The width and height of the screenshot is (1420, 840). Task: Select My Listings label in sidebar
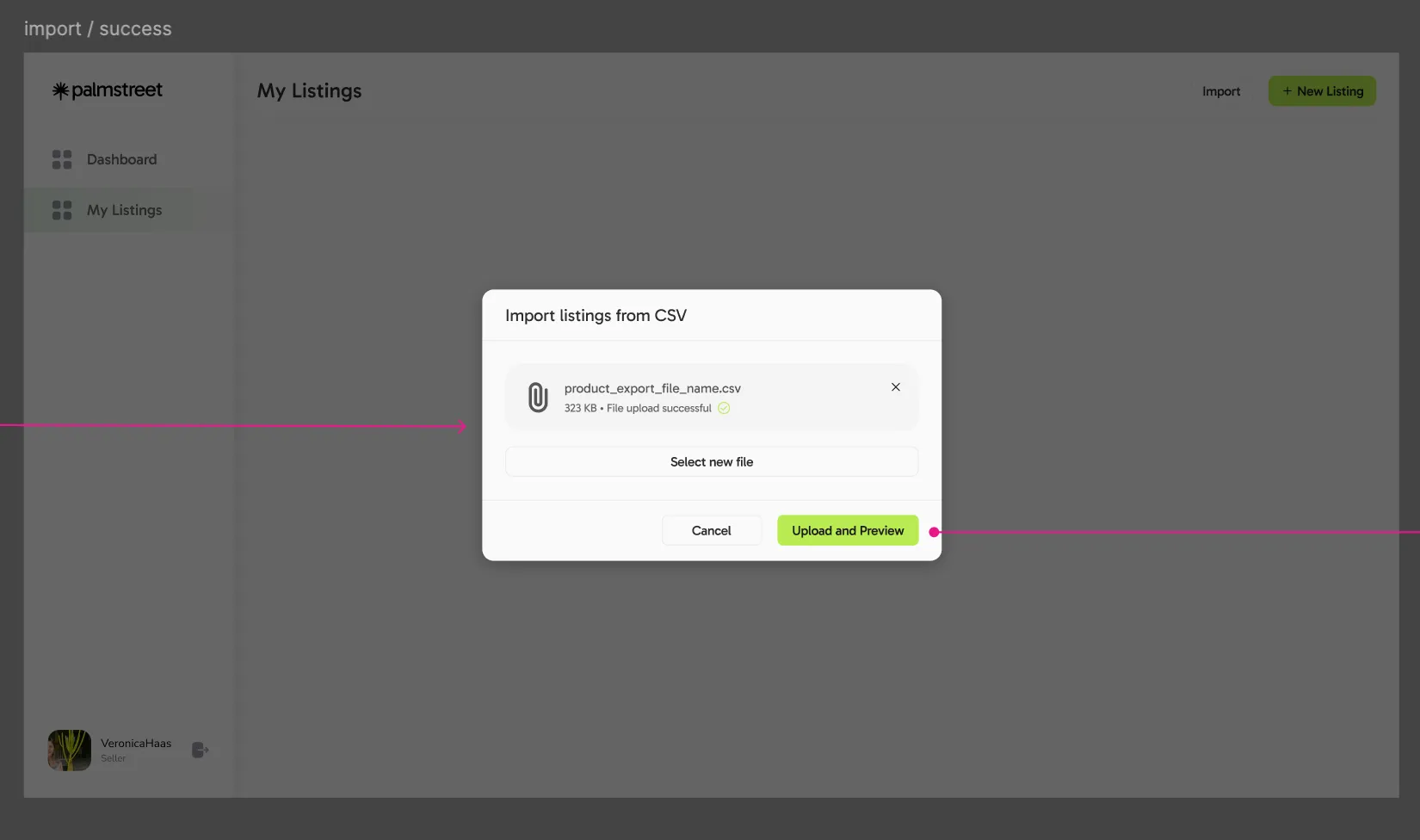124,210
